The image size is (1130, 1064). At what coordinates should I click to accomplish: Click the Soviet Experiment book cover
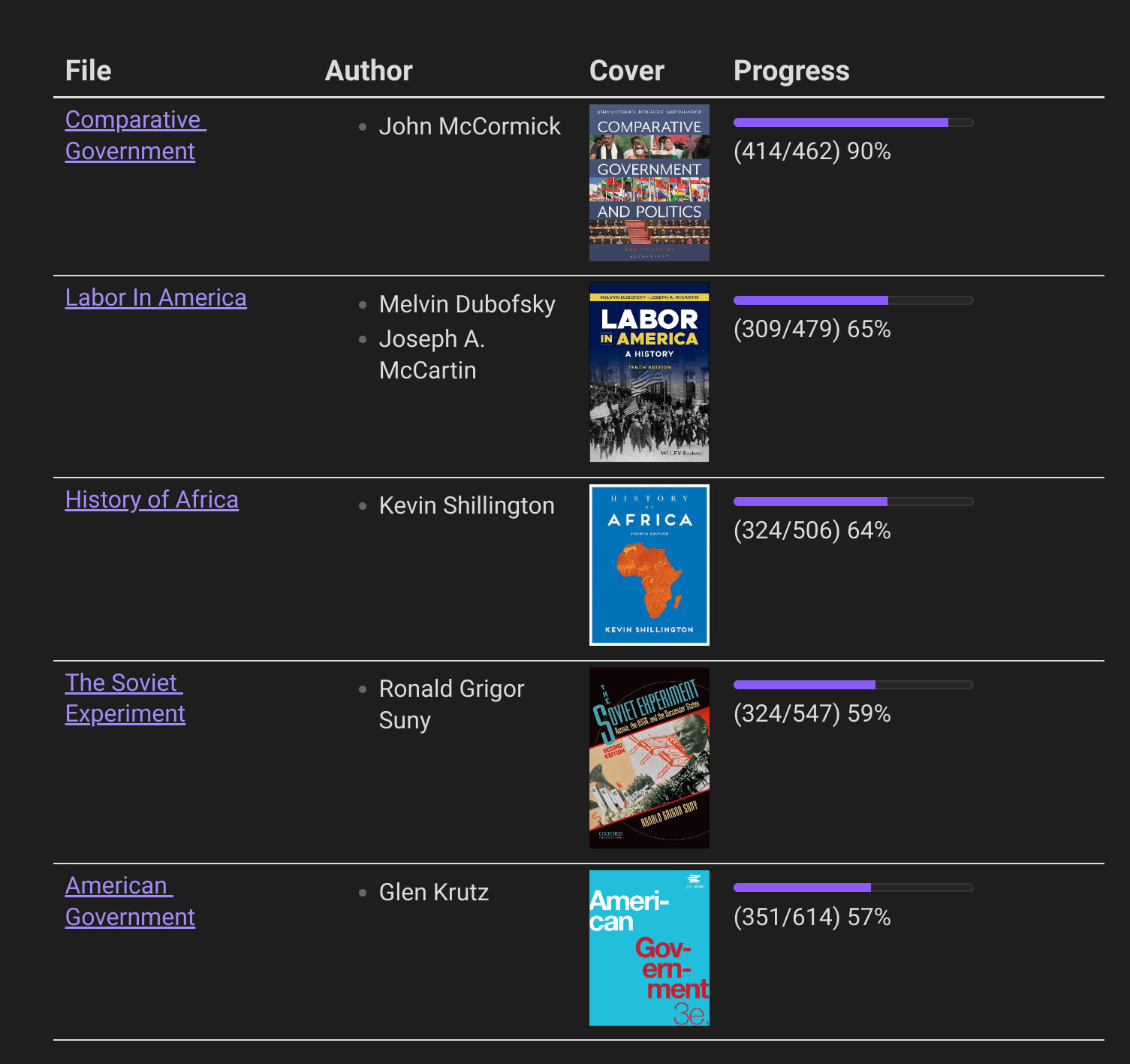(649, 758)
